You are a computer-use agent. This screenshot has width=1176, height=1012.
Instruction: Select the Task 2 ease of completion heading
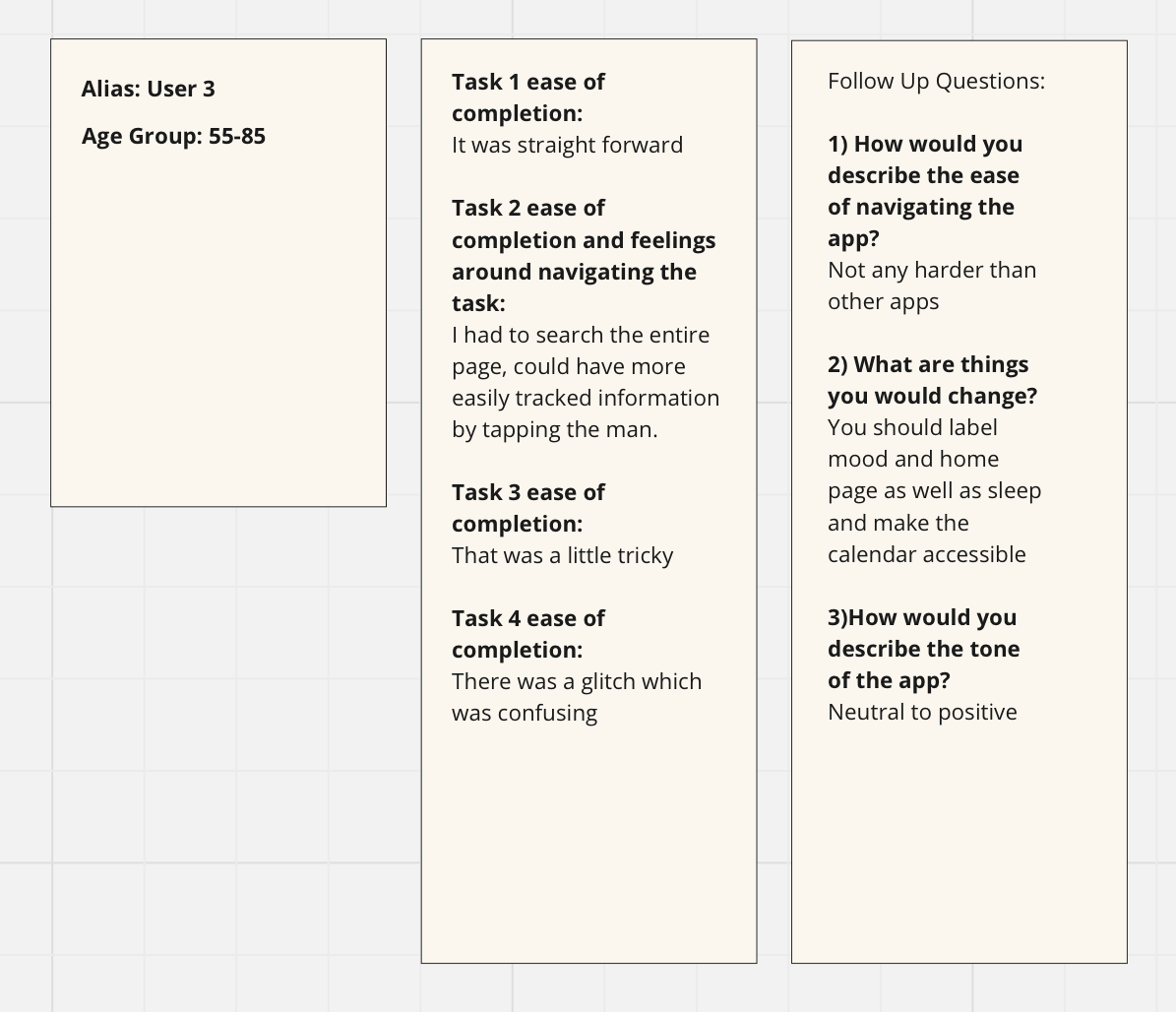pyautogui.click(x=584, y=255)
